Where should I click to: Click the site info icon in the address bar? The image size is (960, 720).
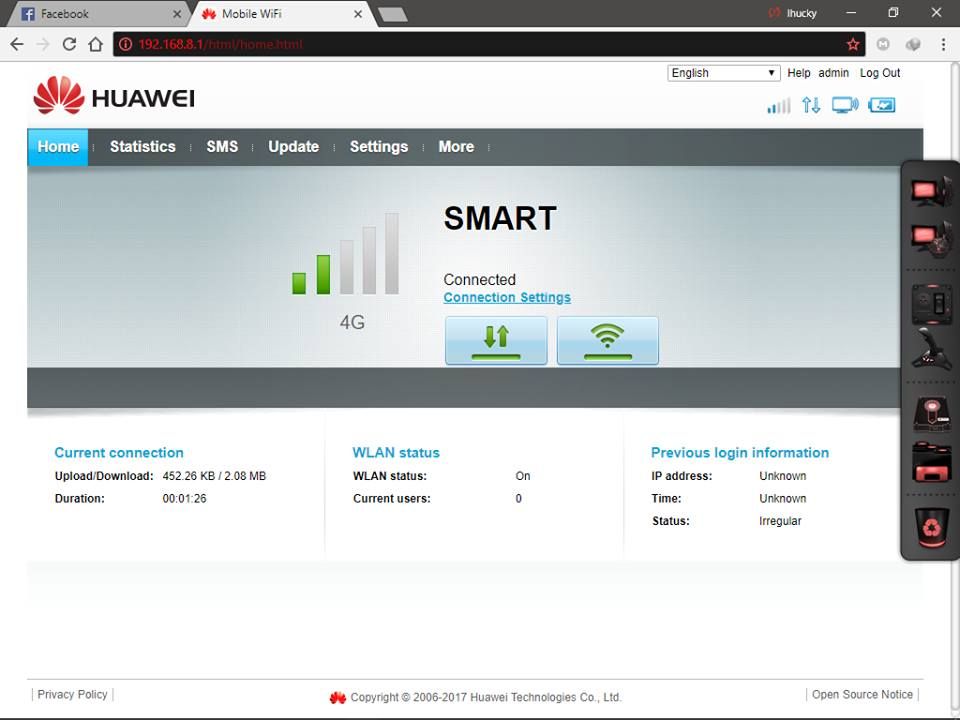pyautogui.click(x=126, y=44)
